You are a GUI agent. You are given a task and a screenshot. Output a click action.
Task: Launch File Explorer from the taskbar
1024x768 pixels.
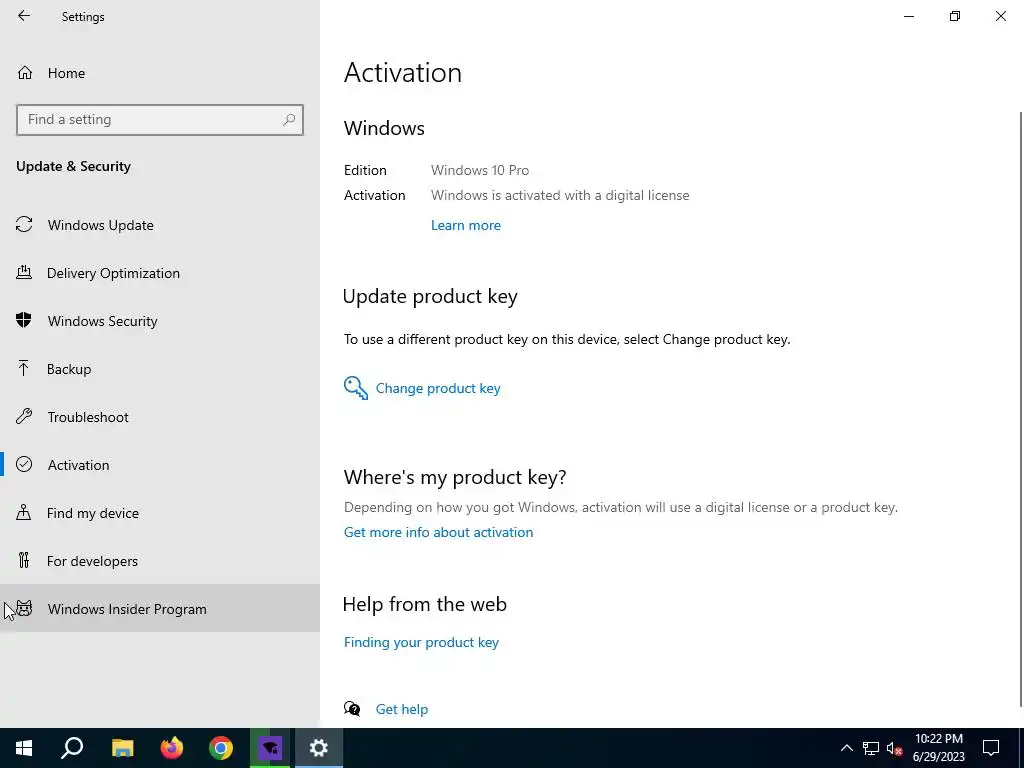[x=122, y=748]
